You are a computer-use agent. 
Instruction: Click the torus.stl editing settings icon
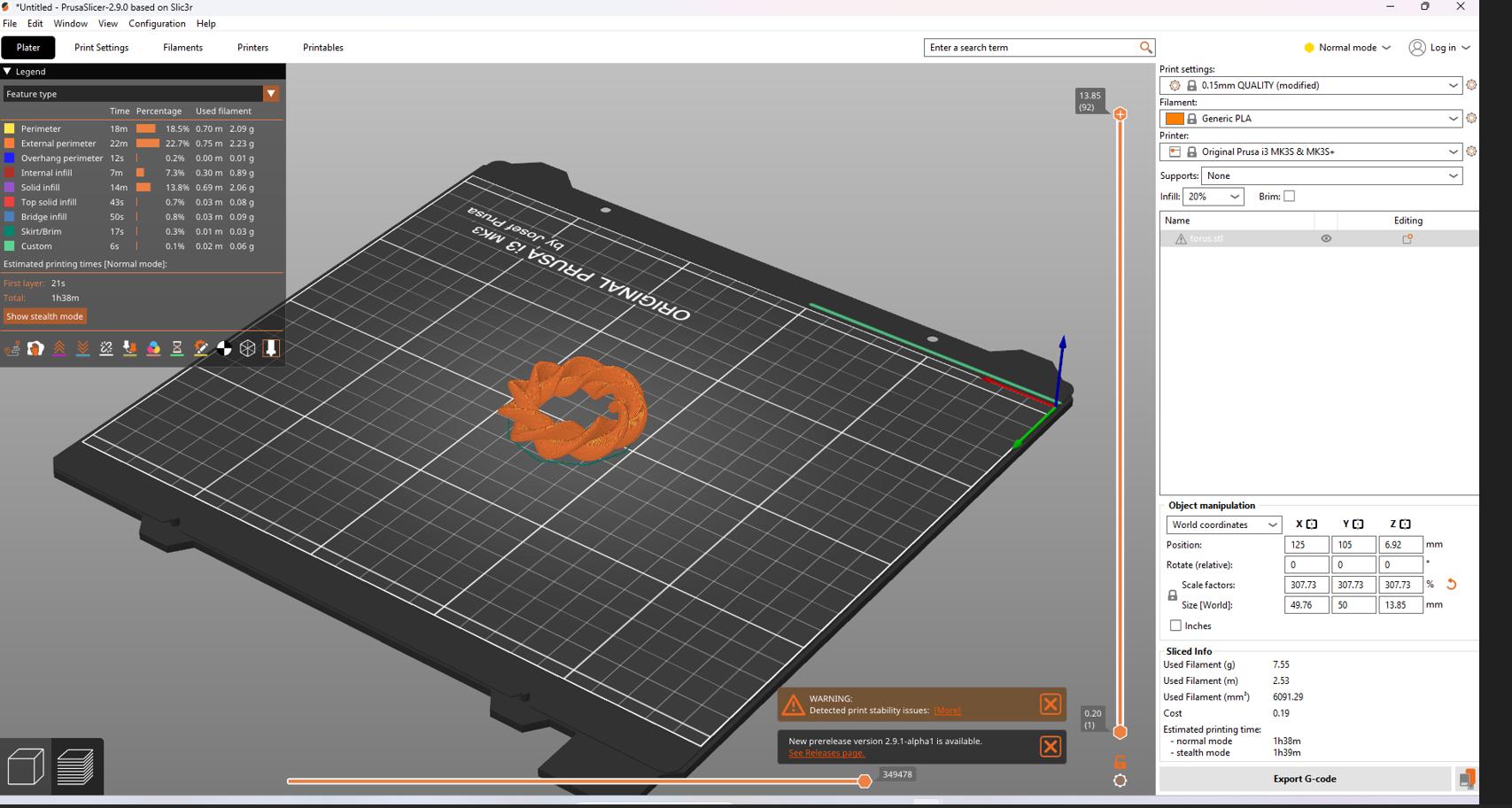[x=1407, y=238]
